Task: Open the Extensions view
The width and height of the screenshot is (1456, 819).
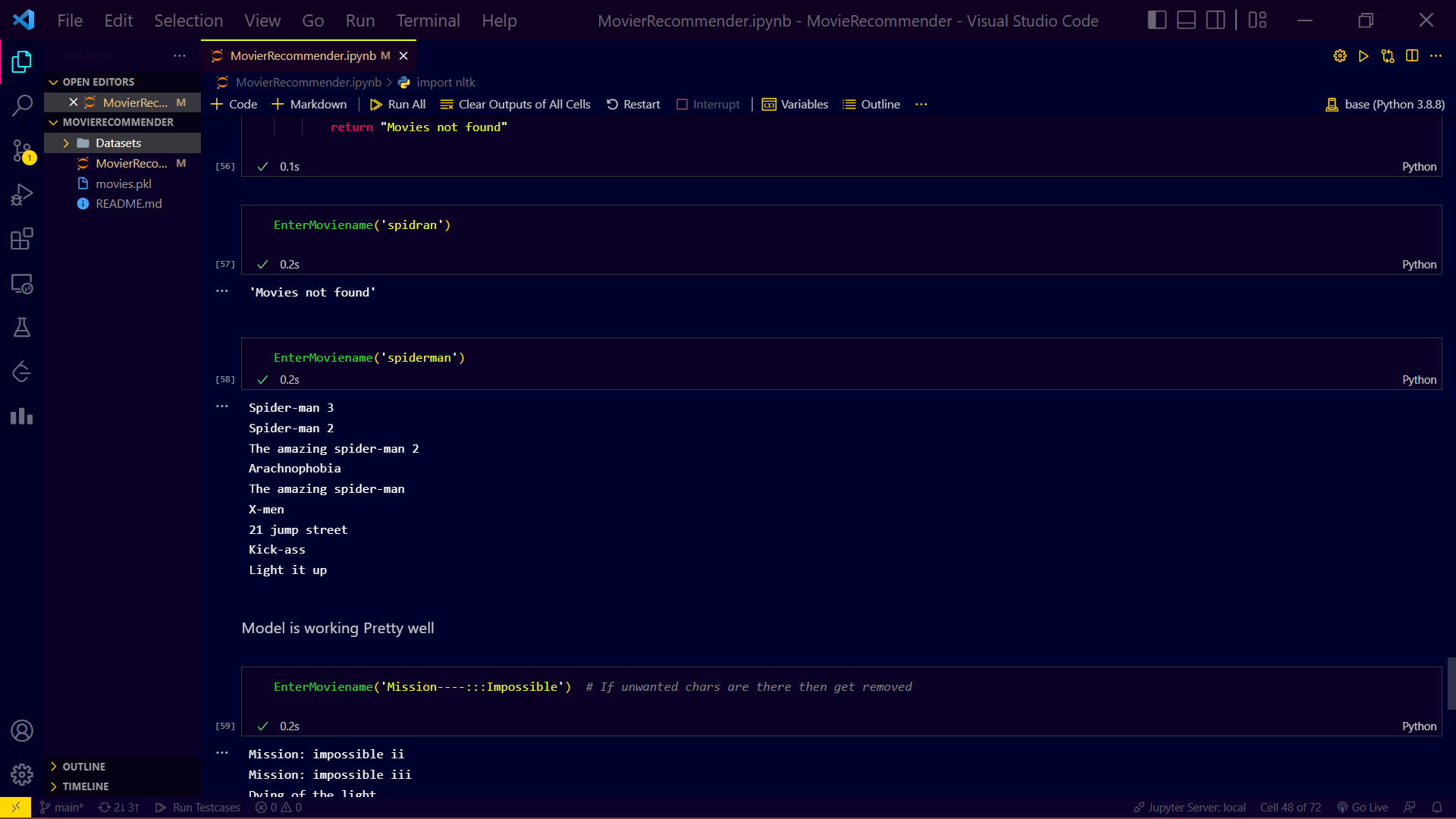Action: click(22, 238)
